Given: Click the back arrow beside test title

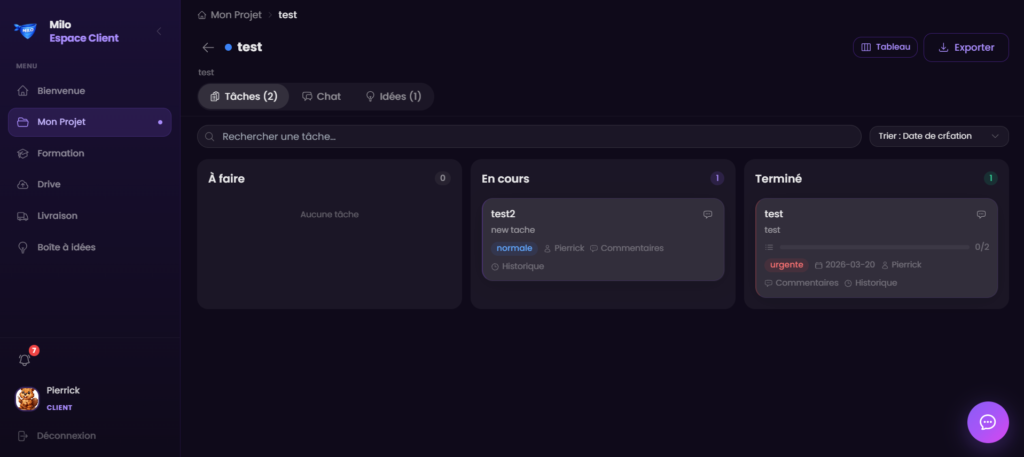Looking at the screenshot, I should click(x=208, y=47).
